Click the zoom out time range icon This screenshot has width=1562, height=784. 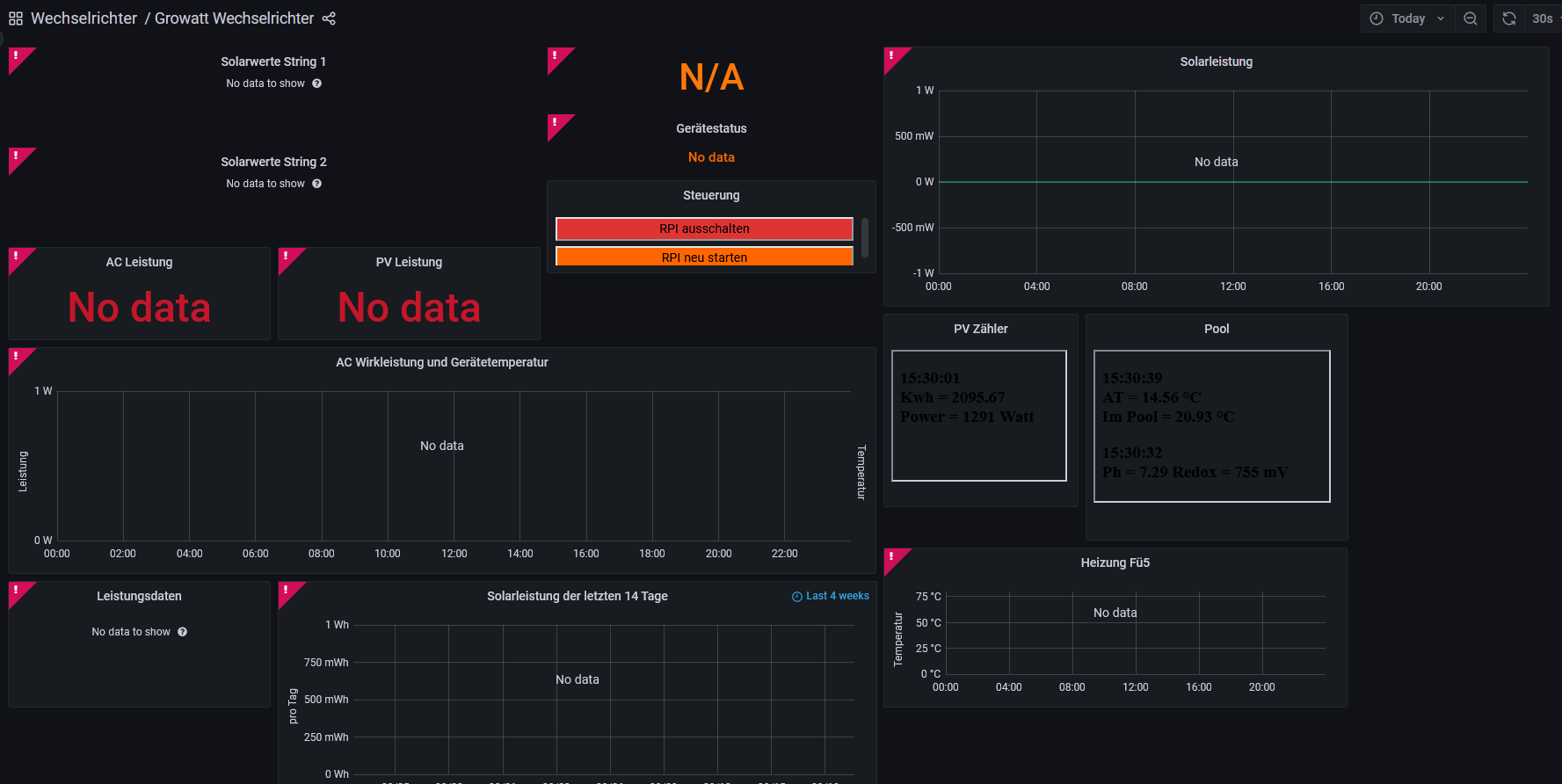1471,18
